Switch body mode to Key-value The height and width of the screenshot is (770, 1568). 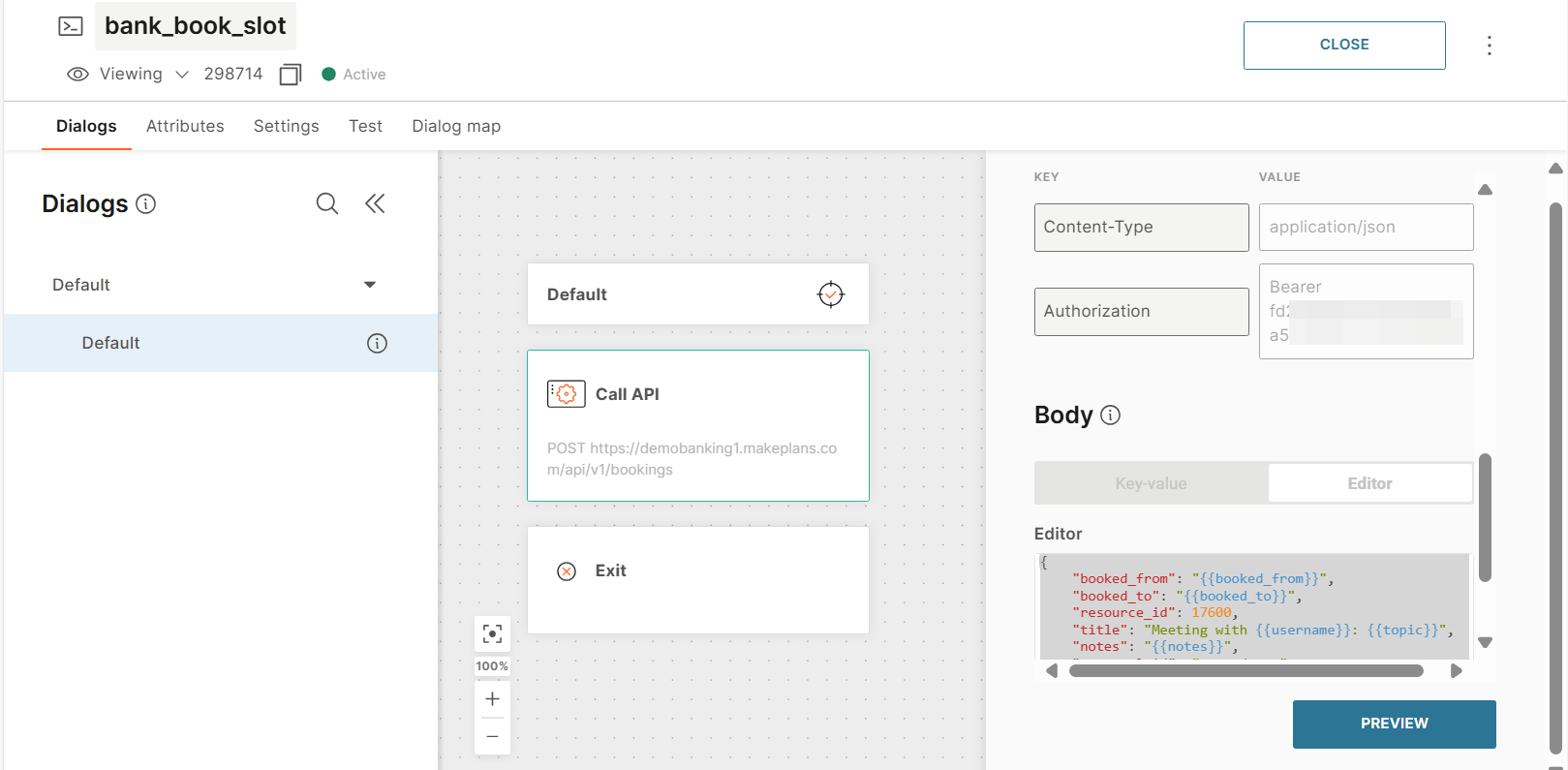pyautogui.click(x=1151, y=483)
